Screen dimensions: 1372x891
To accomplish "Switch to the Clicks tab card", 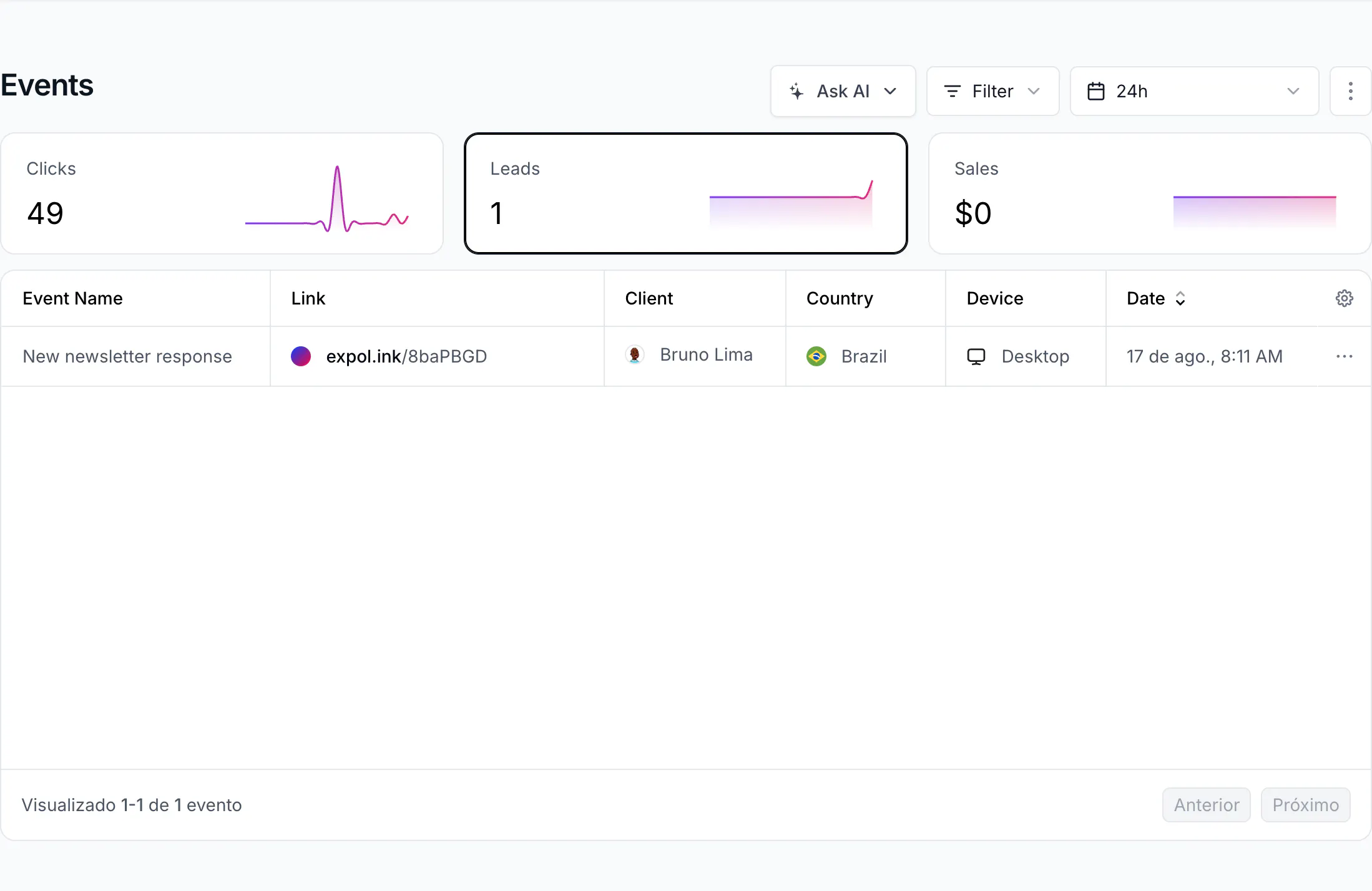I will [222, 193].
